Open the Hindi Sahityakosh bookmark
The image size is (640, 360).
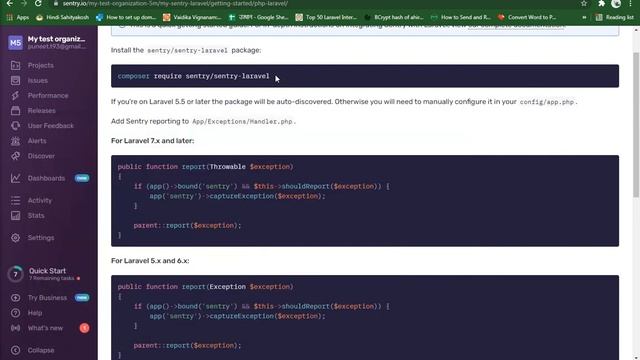pos(62,17)
